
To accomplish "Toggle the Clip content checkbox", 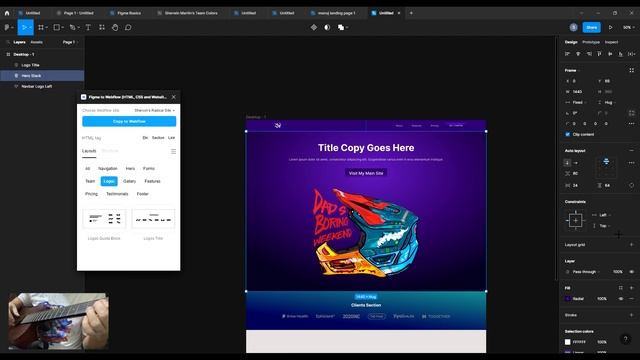I will (567, 134).
